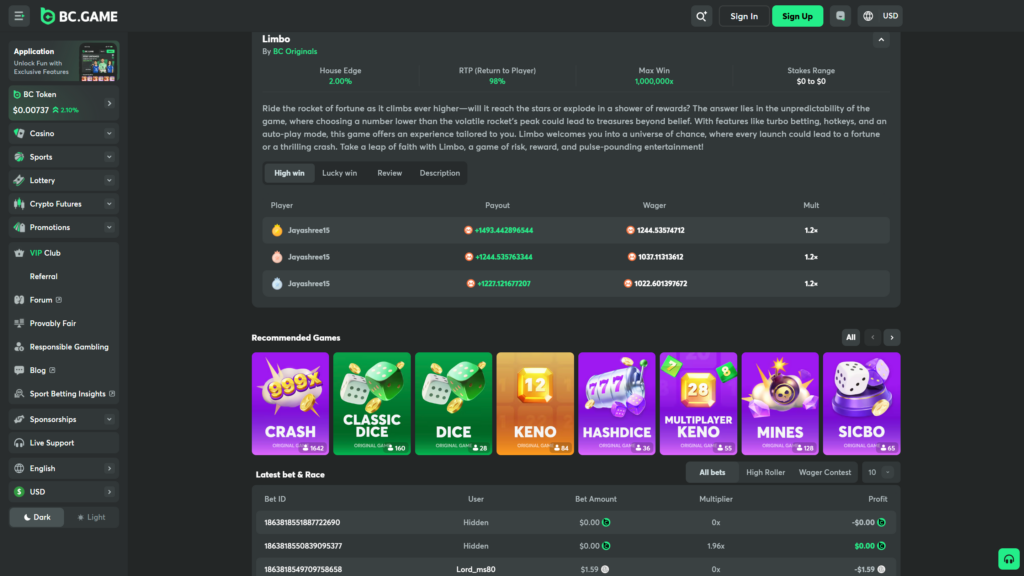Image resolution: width=1024 pixels, height=576 pixels.
Task: Click the VIP Club crown icon
Action: point(19,253)
